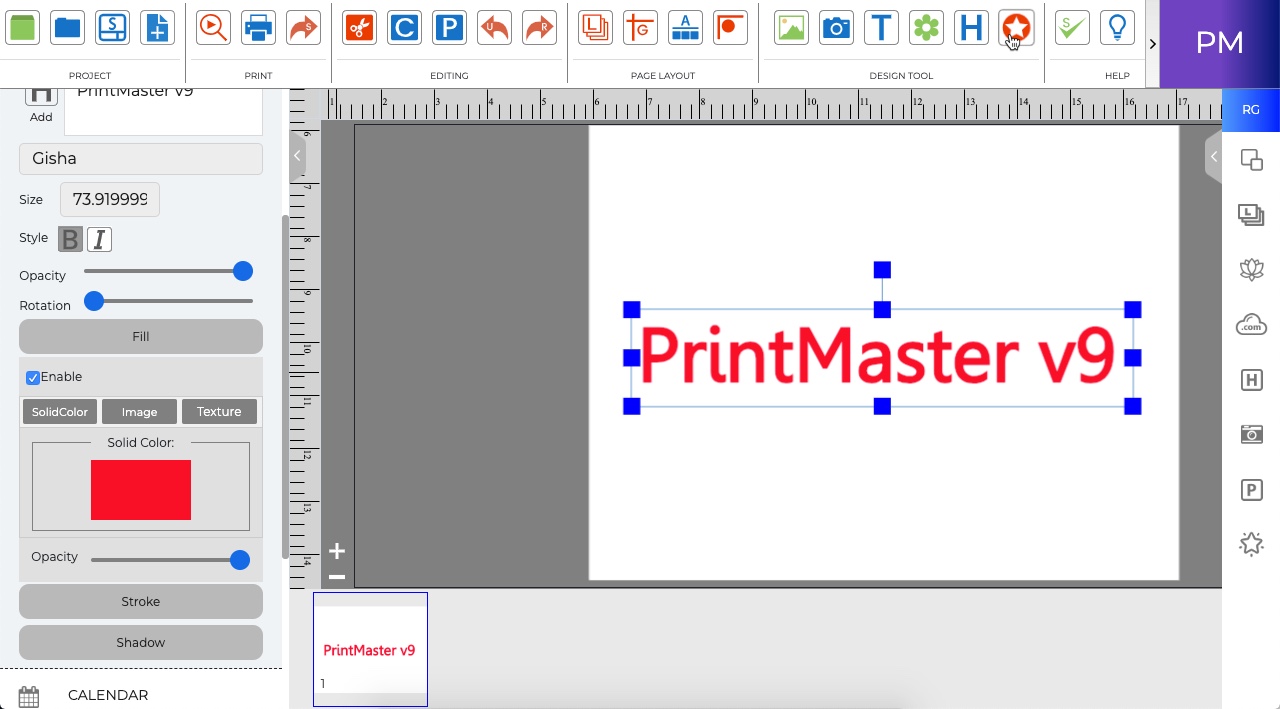
Task: Collapse the left panel with chevron
Action: pos(297,156)
